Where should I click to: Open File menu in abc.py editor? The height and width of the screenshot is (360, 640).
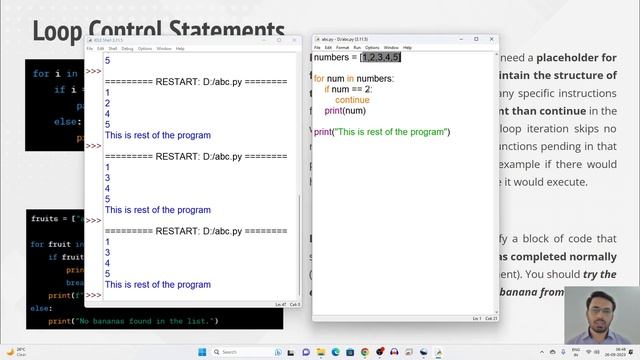tap(317, 48)
